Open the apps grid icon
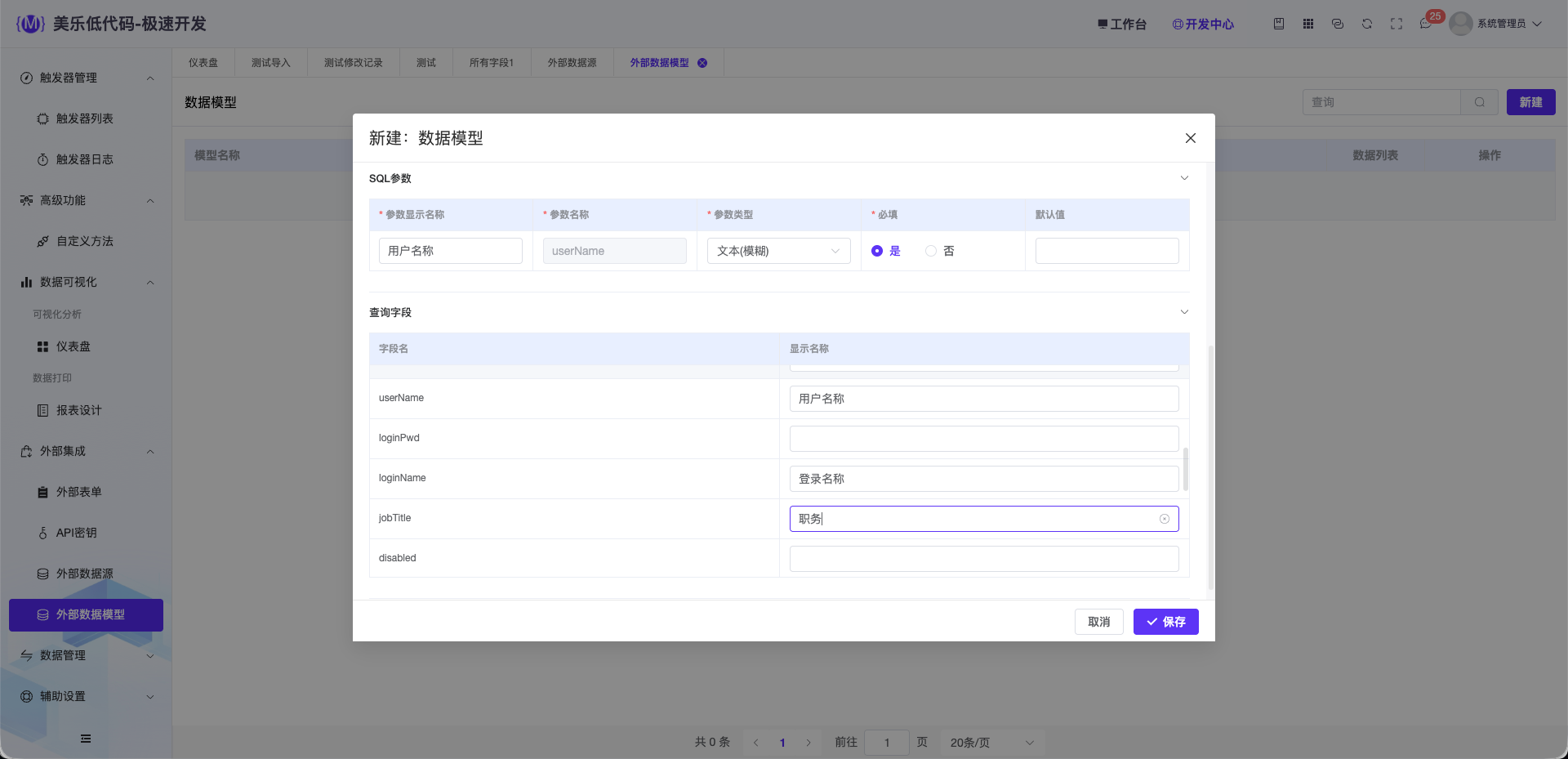Viewport: 1568px width, 759px height. (1308, 24)
